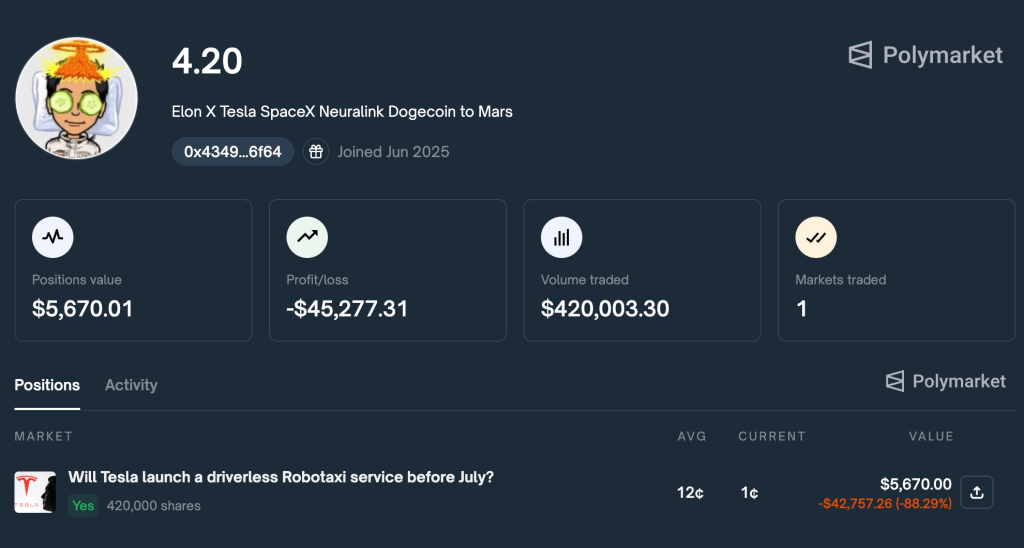The height and width of the screenshot is (548, 1024).
Task: Copy wallet address 0x4349…6f64
Action: (233, 152)
